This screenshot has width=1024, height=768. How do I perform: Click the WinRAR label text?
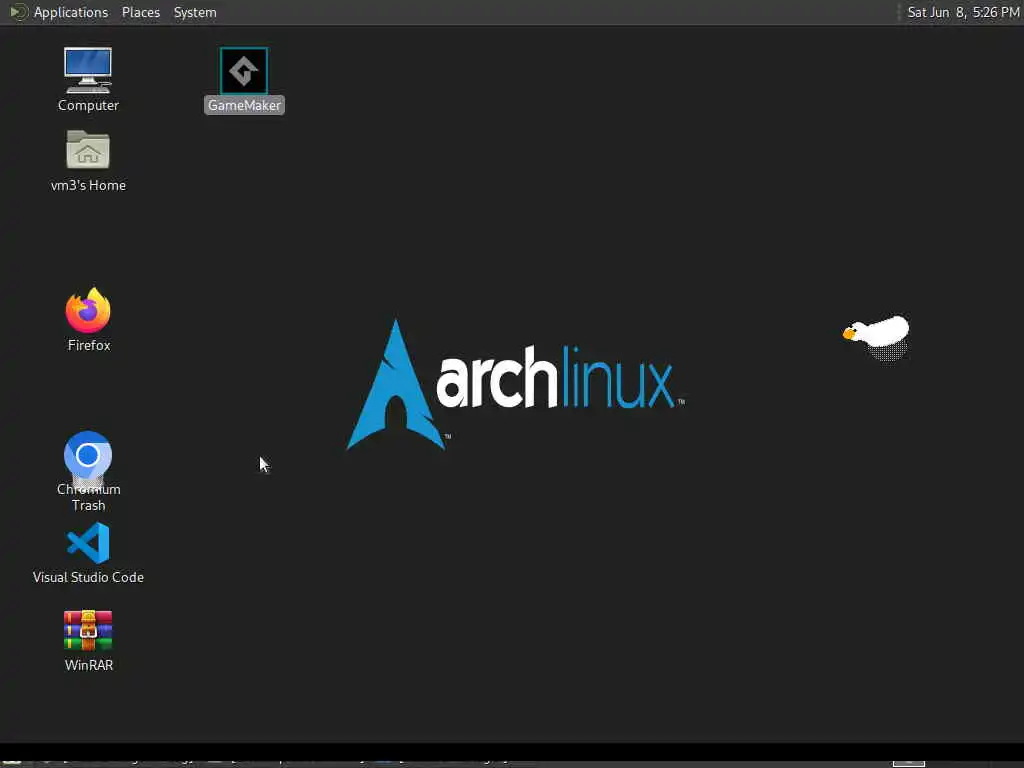89,665
